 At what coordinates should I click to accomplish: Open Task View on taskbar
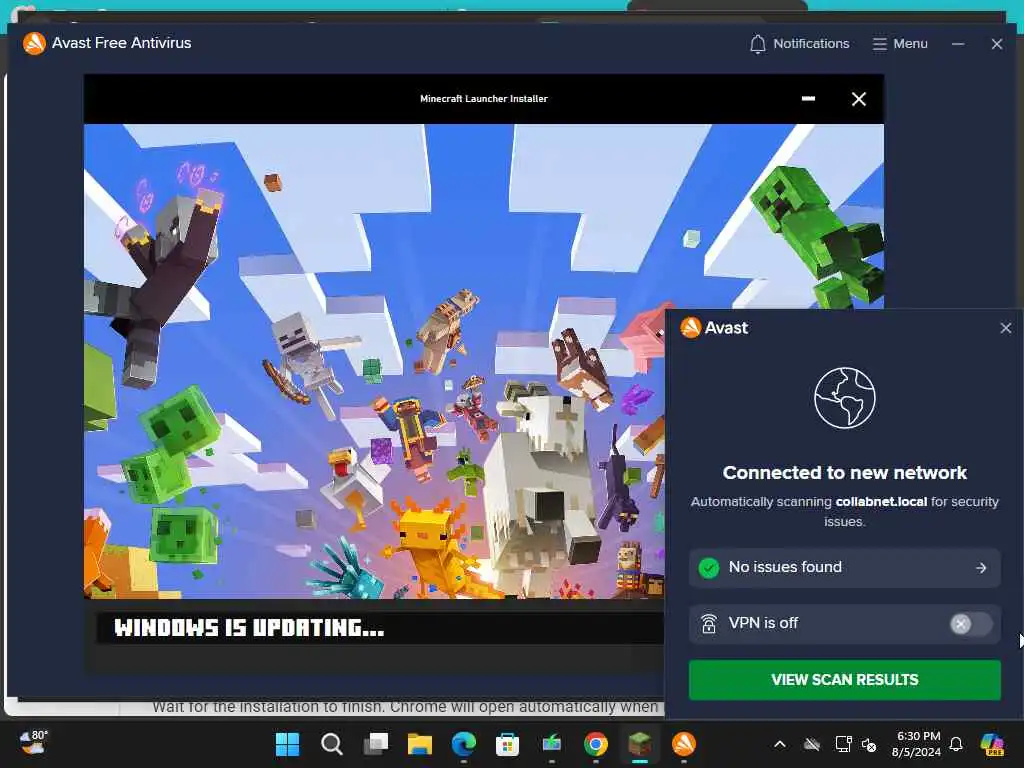point(376,744)
